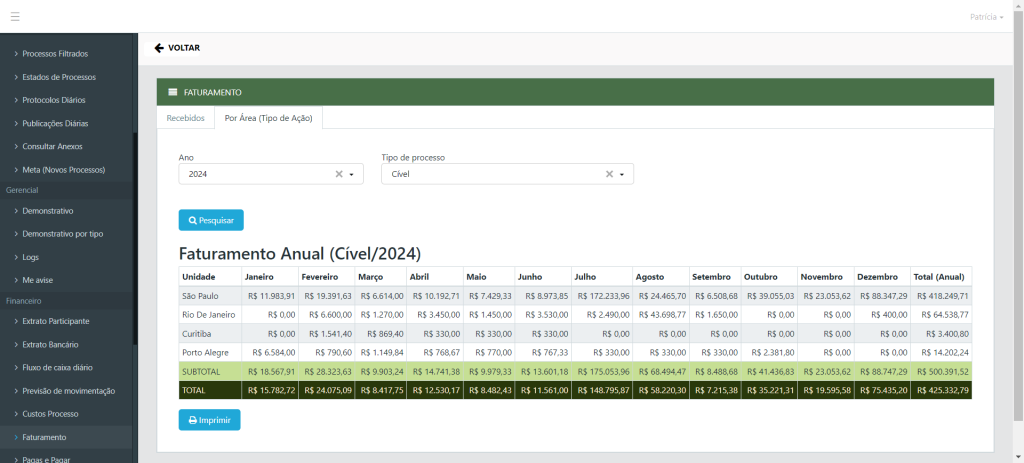1024x463 pixels.
Task: Open the hamburger menu icon
Action: (x=15, y=17)
